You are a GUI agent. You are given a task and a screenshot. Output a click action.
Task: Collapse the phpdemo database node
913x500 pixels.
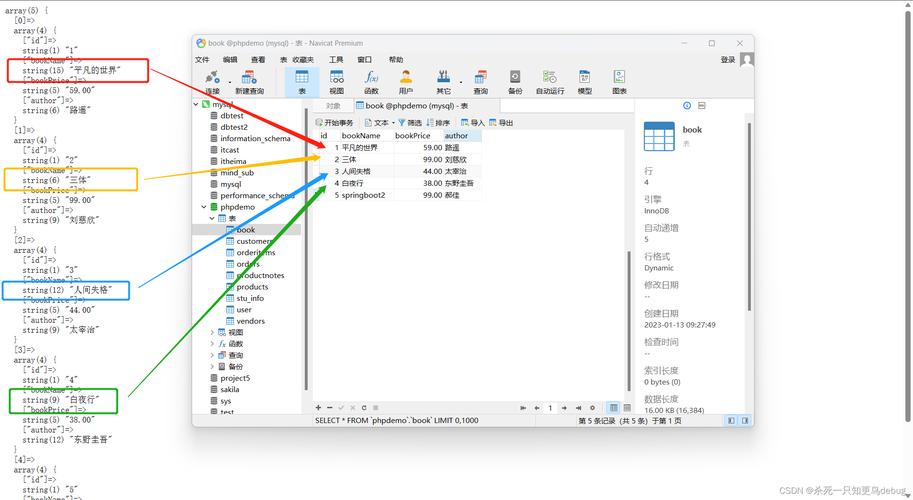[x=204, y=207]
